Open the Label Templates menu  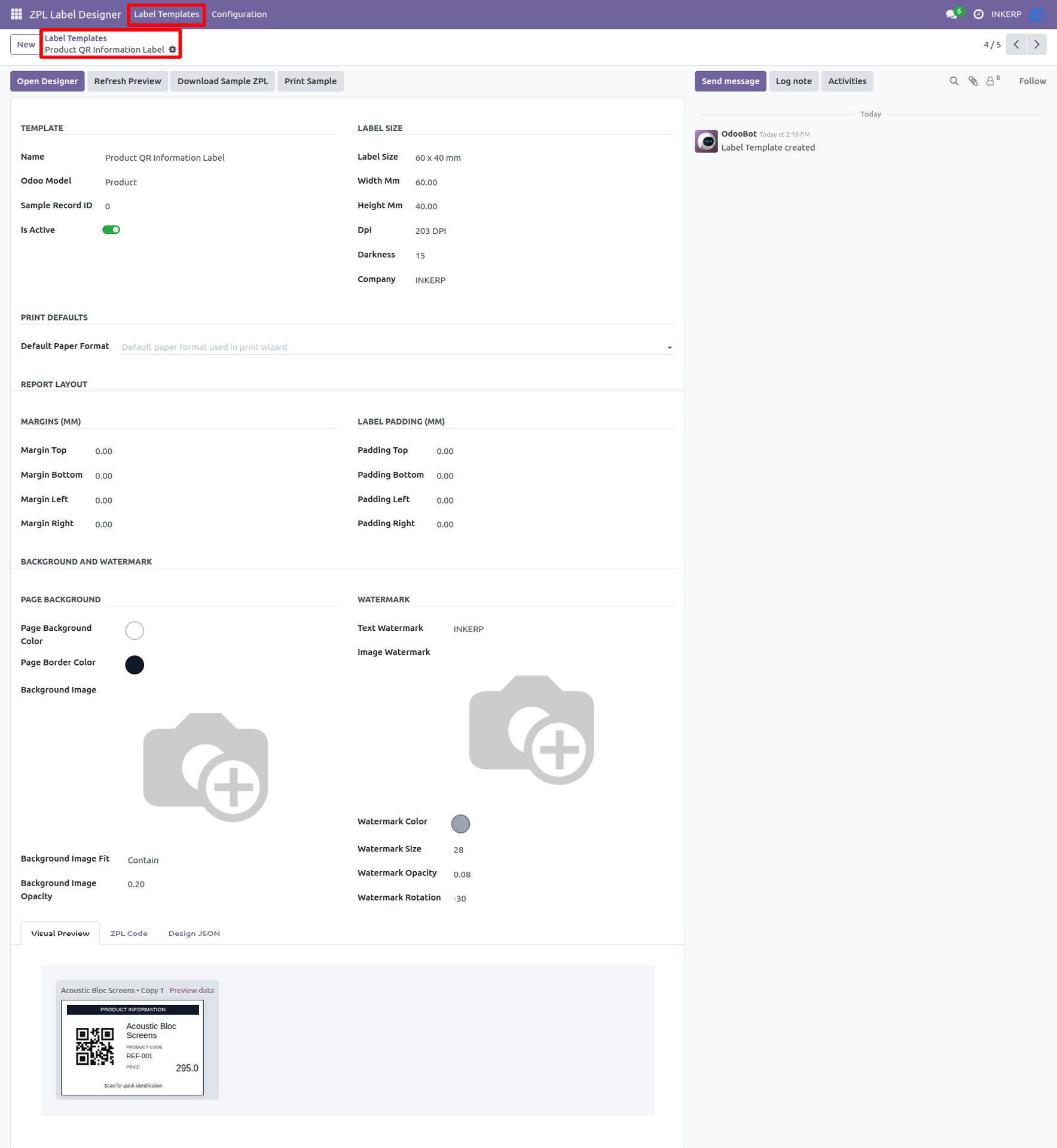click(167, 14)
